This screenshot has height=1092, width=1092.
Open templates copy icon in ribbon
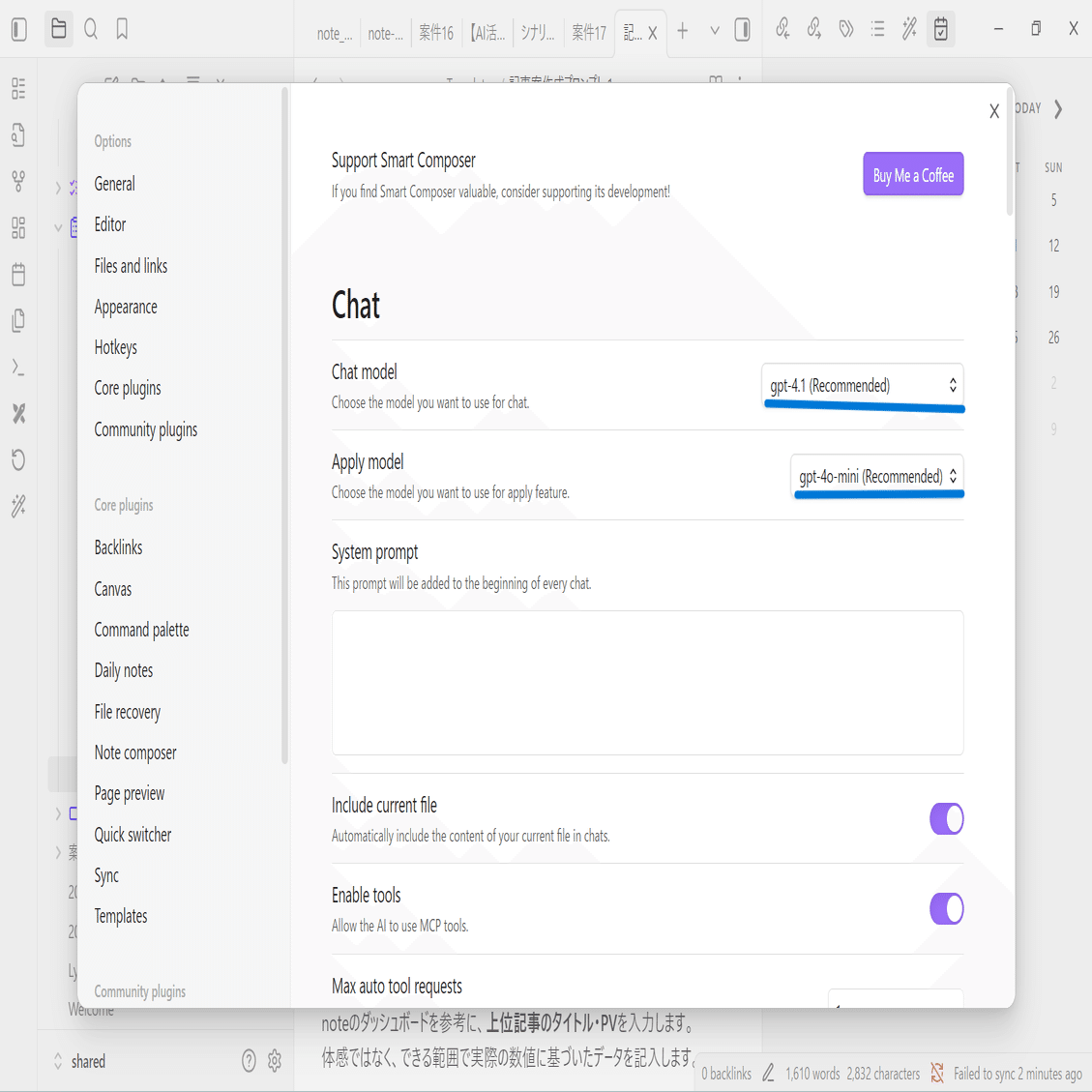pyautogui.click(x=18, y=320)
